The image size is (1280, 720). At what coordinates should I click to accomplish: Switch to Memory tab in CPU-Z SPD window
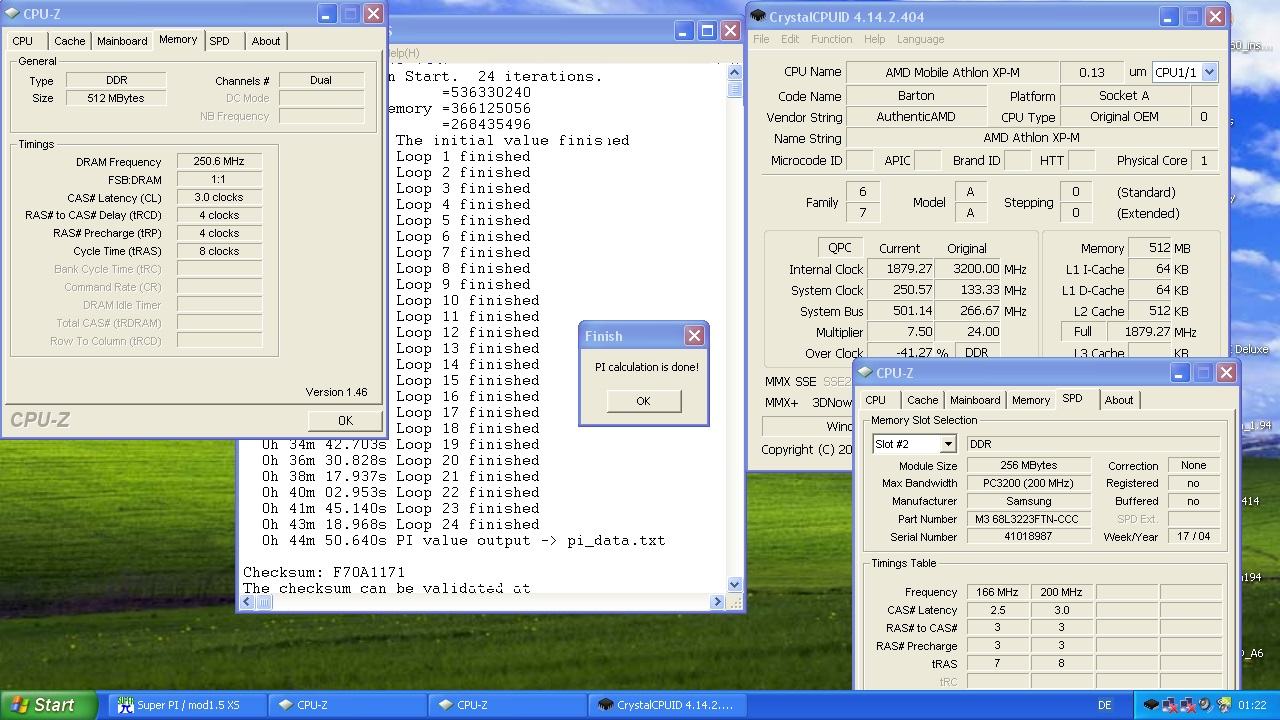coord(1030,400)
